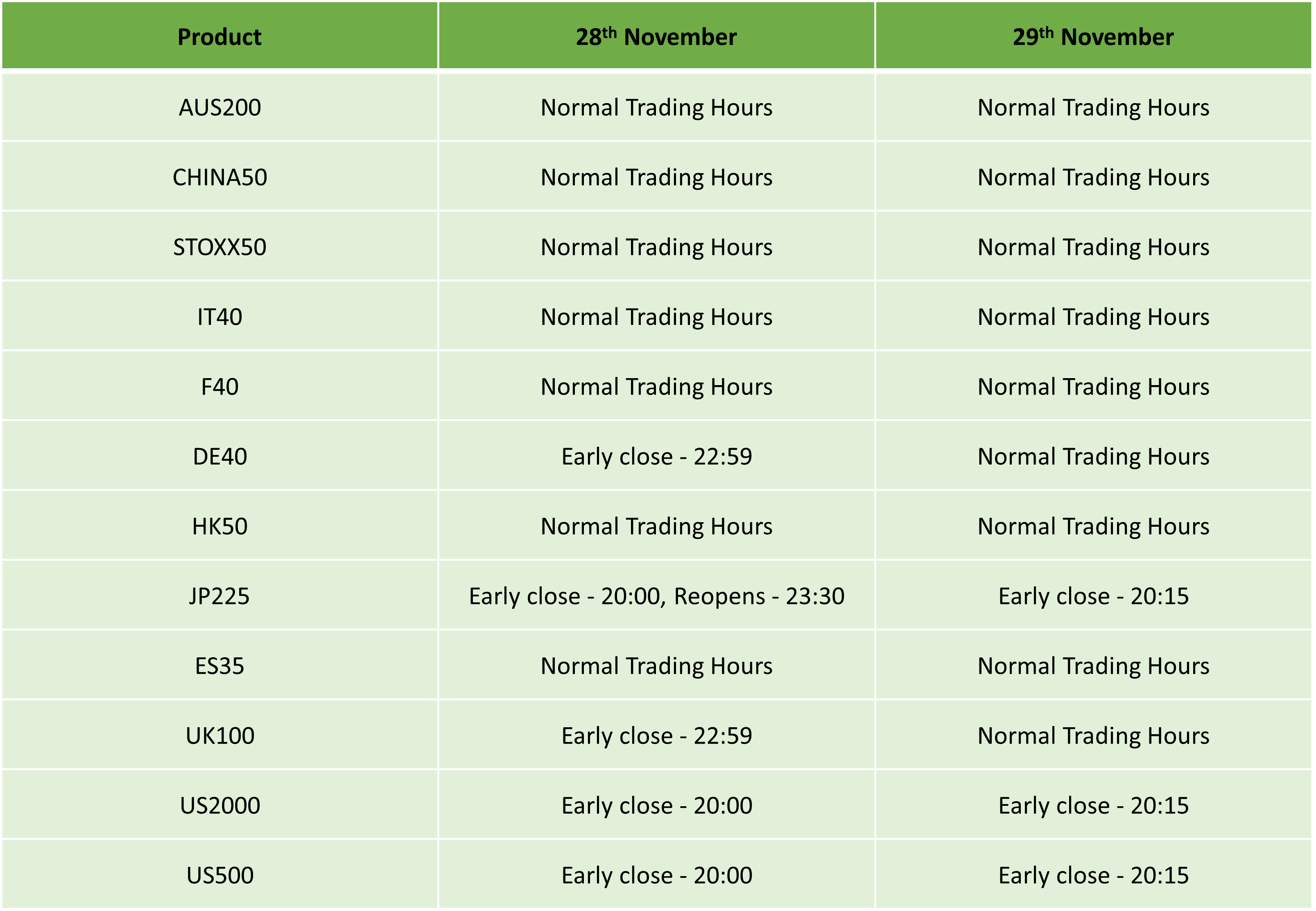Select the 28th November column header
The image size is (1316, 911).
(x=657, y=36)
